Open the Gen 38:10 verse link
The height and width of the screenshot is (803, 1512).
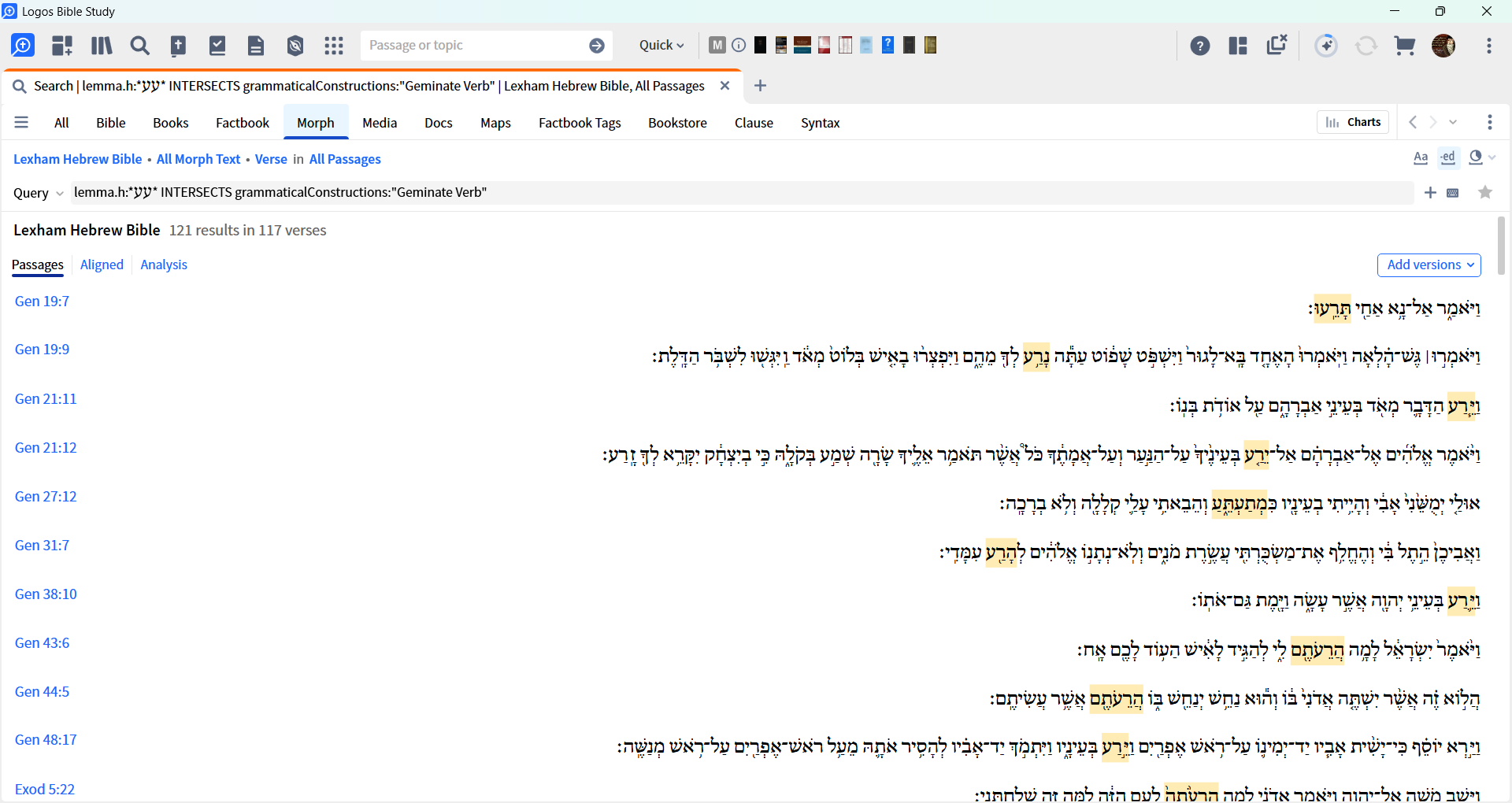(x=46, y=594)
